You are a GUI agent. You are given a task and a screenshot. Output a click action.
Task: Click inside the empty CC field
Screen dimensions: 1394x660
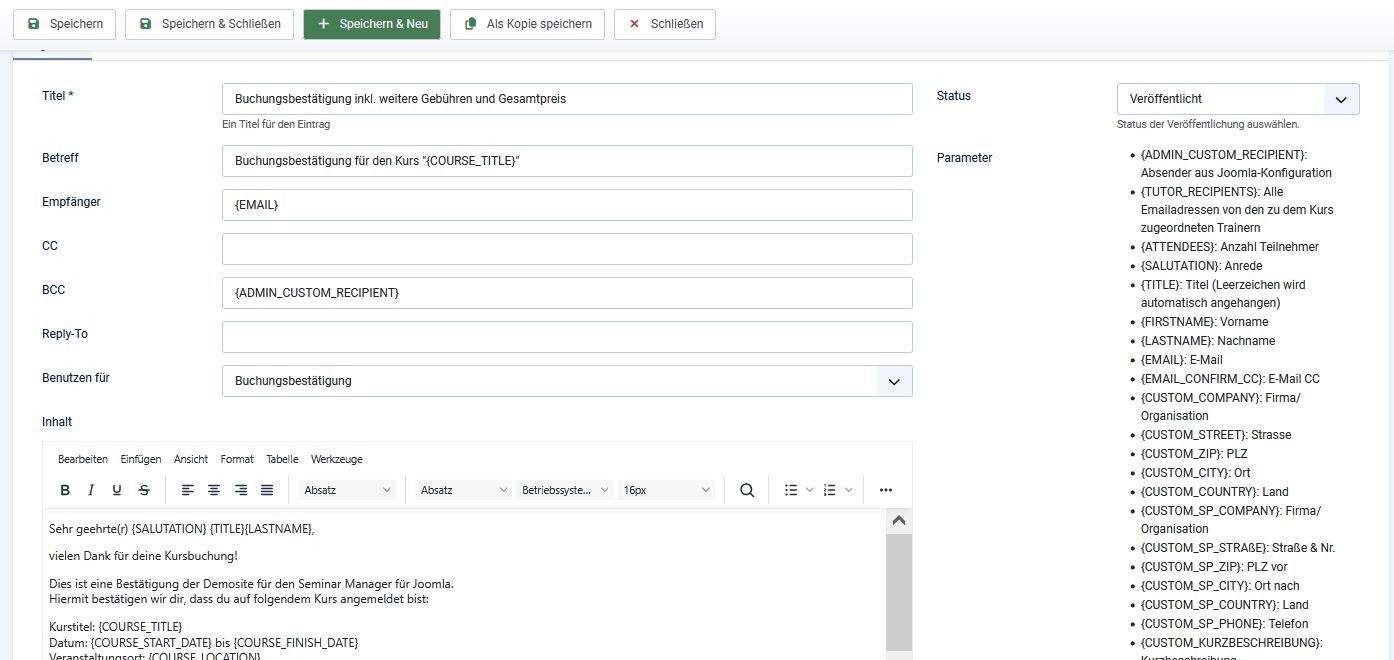567,249
